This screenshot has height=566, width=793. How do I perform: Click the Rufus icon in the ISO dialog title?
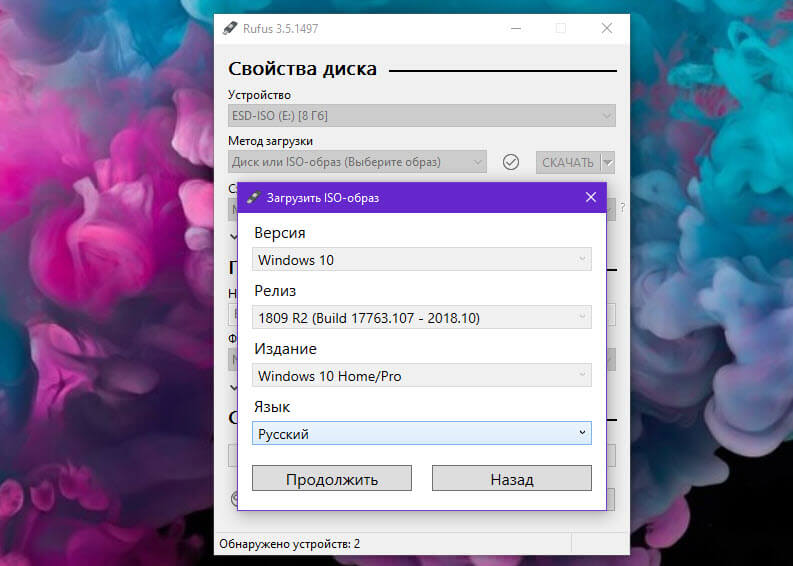coord(253,197)
